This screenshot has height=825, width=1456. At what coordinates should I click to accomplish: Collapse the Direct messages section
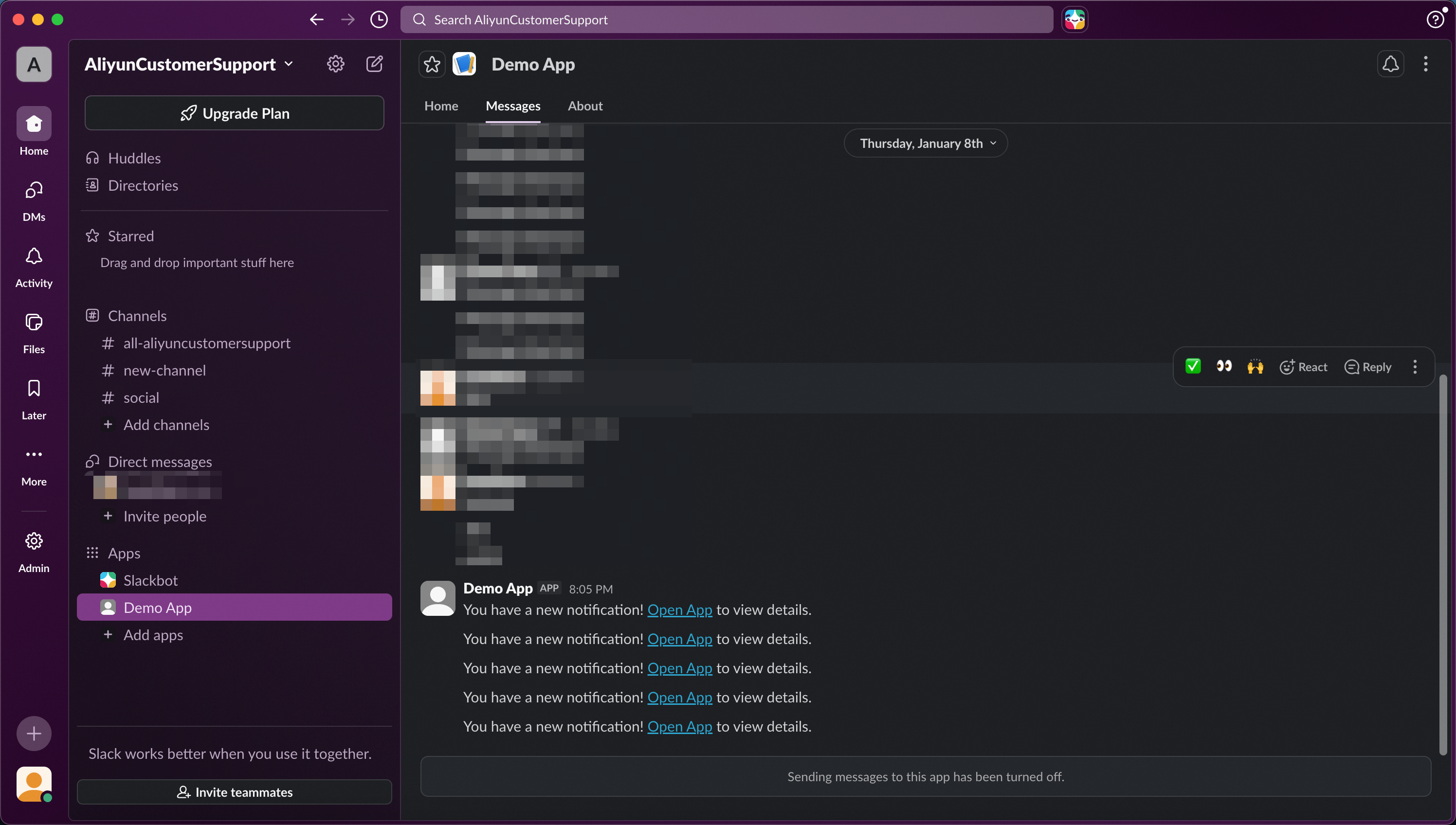tap(160, 462)
